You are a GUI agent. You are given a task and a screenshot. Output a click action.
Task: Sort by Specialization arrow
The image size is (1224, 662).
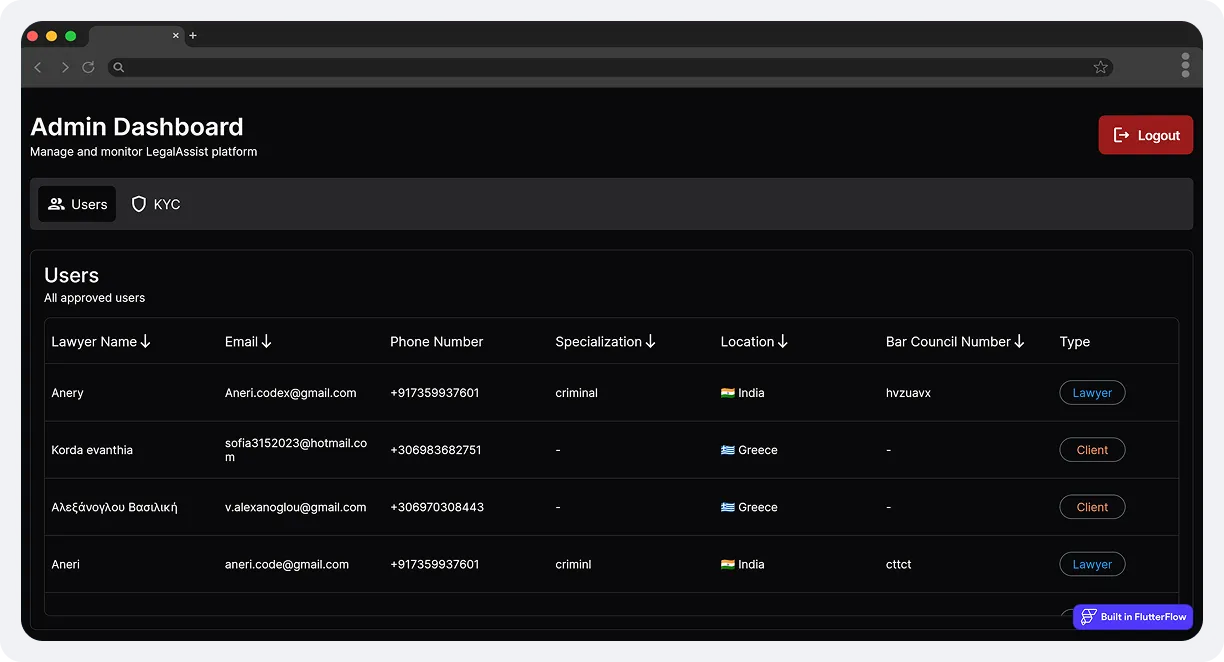650,341
